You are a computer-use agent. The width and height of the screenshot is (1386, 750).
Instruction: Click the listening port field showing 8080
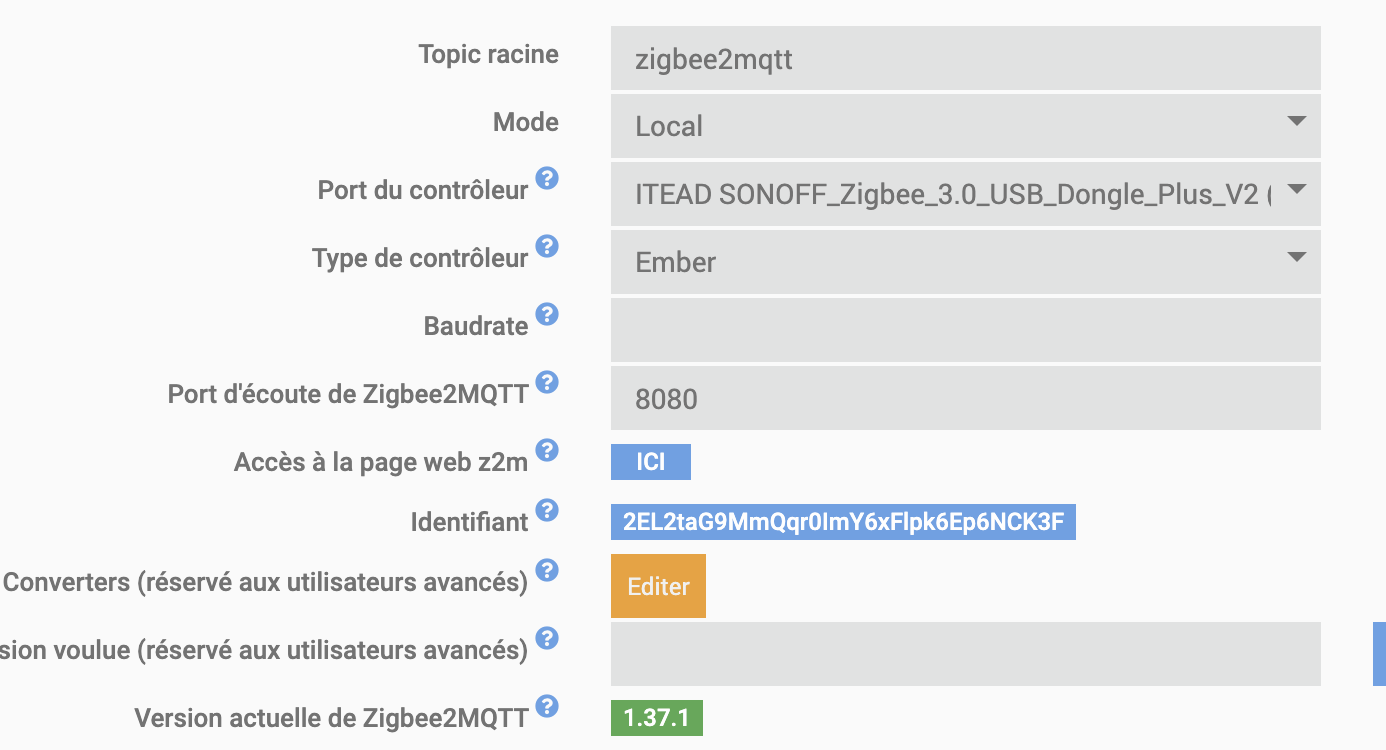[x=966, y=398]
